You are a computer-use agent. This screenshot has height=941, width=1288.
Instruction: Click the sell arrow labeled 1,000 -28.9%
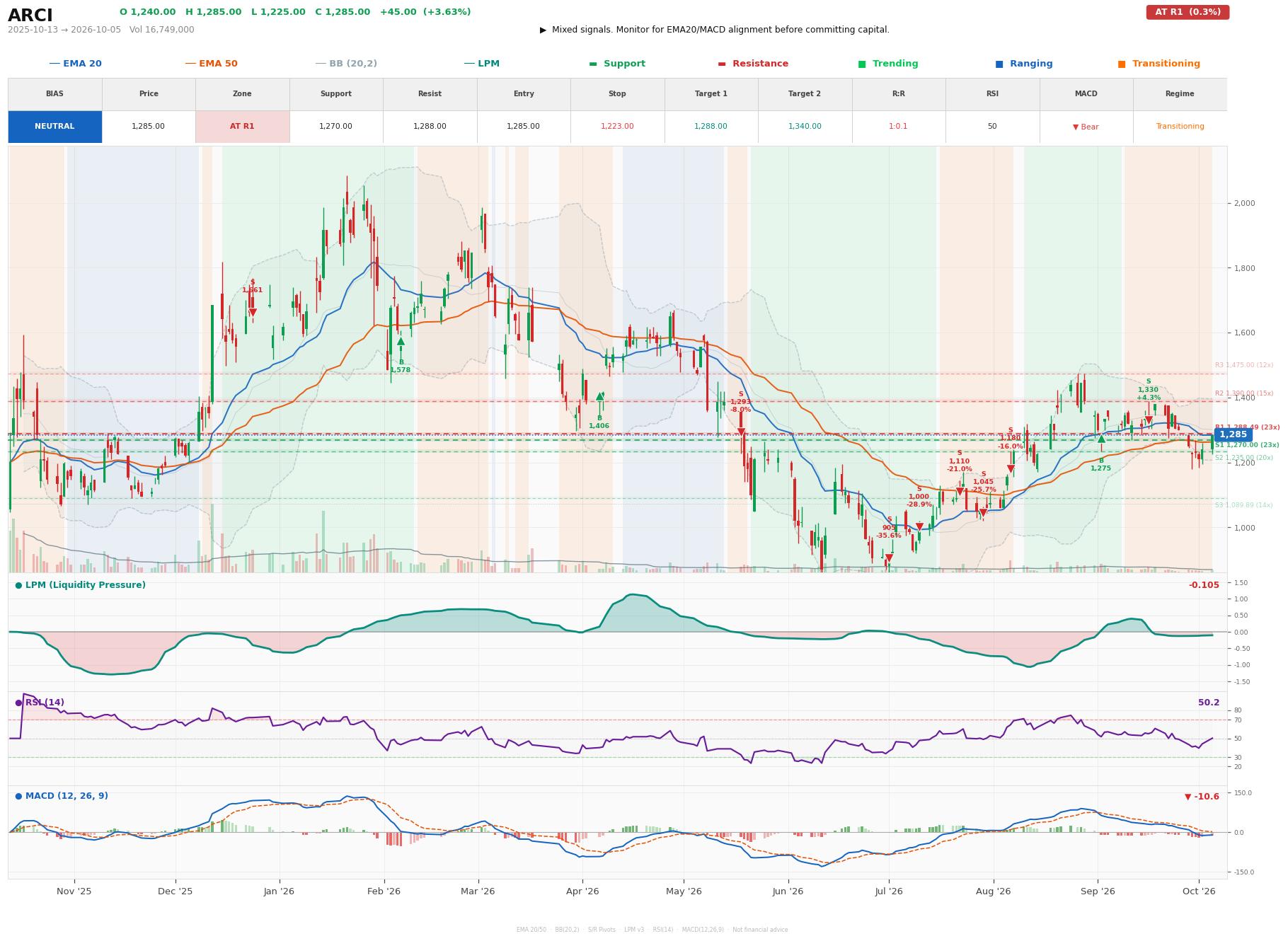919,526
